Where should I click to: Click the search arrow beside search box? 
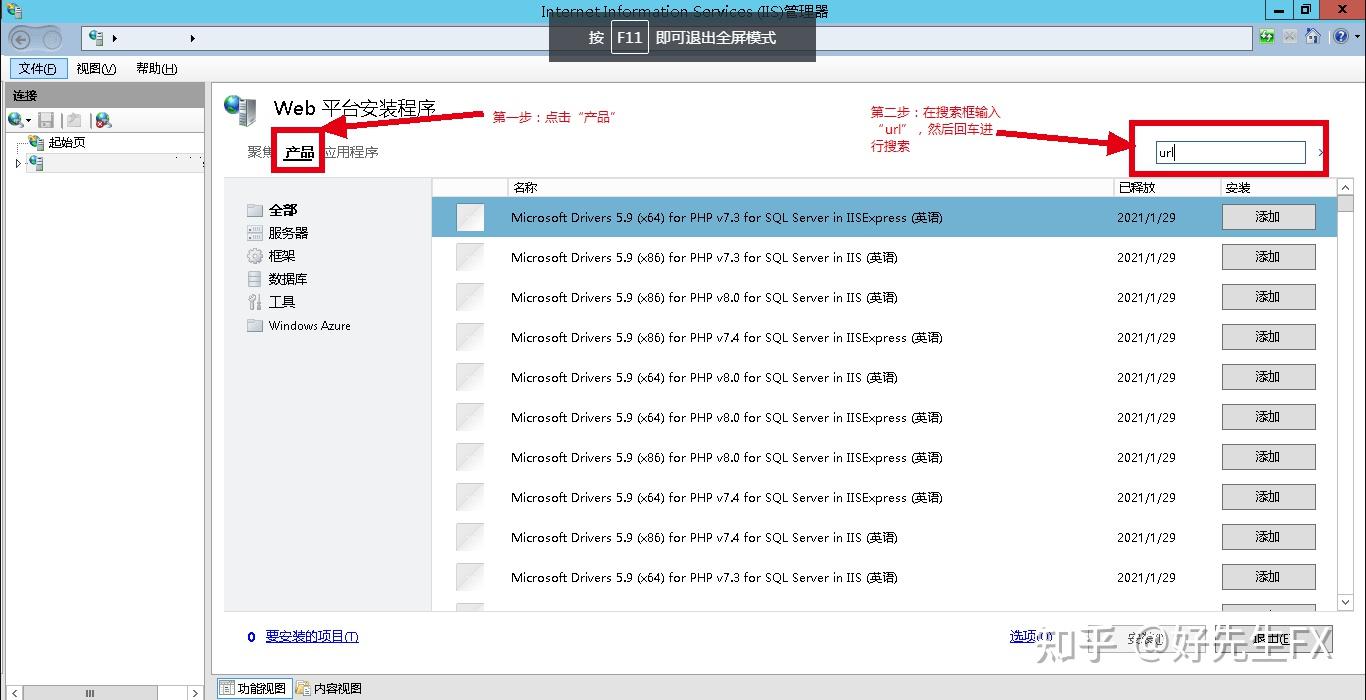click(1321, 153)
